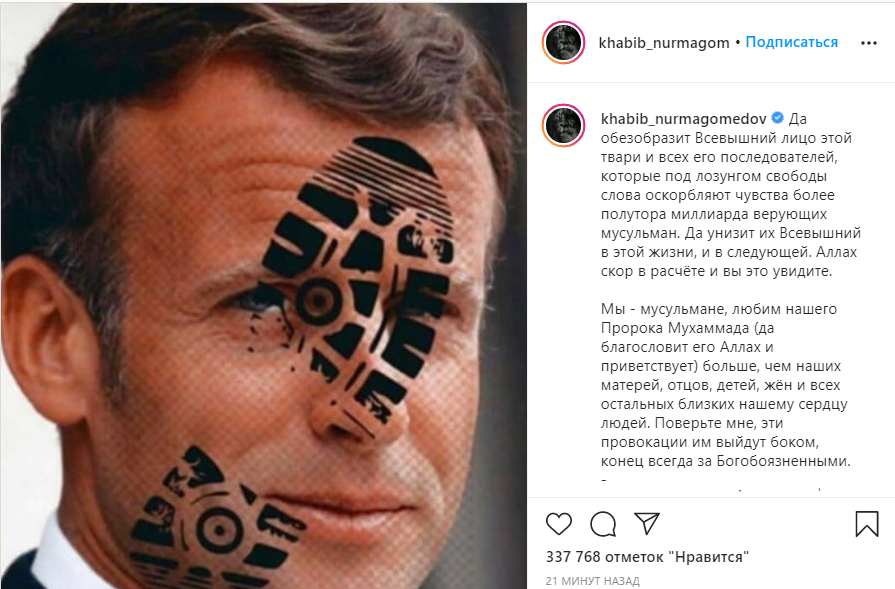
Task: Click the cut-off caption line at the bottom
Action: pos(712,484)
